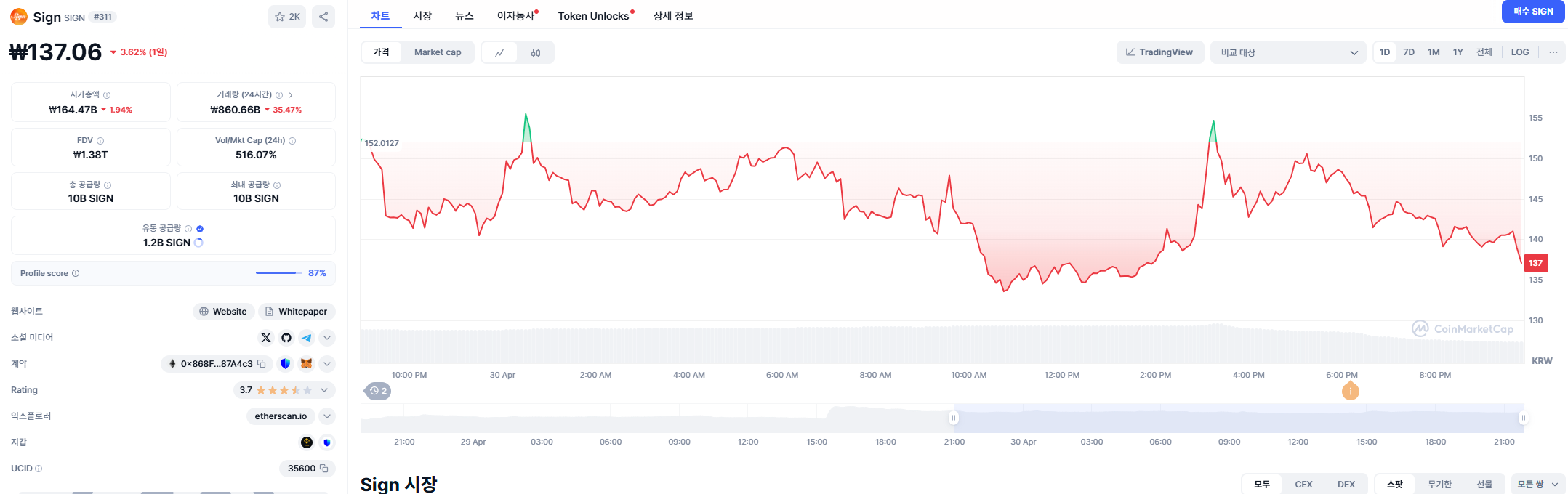Viewport: 1568px width, 494px height.
Task: Set chart range to 전체
Action: click(1484, 52)
